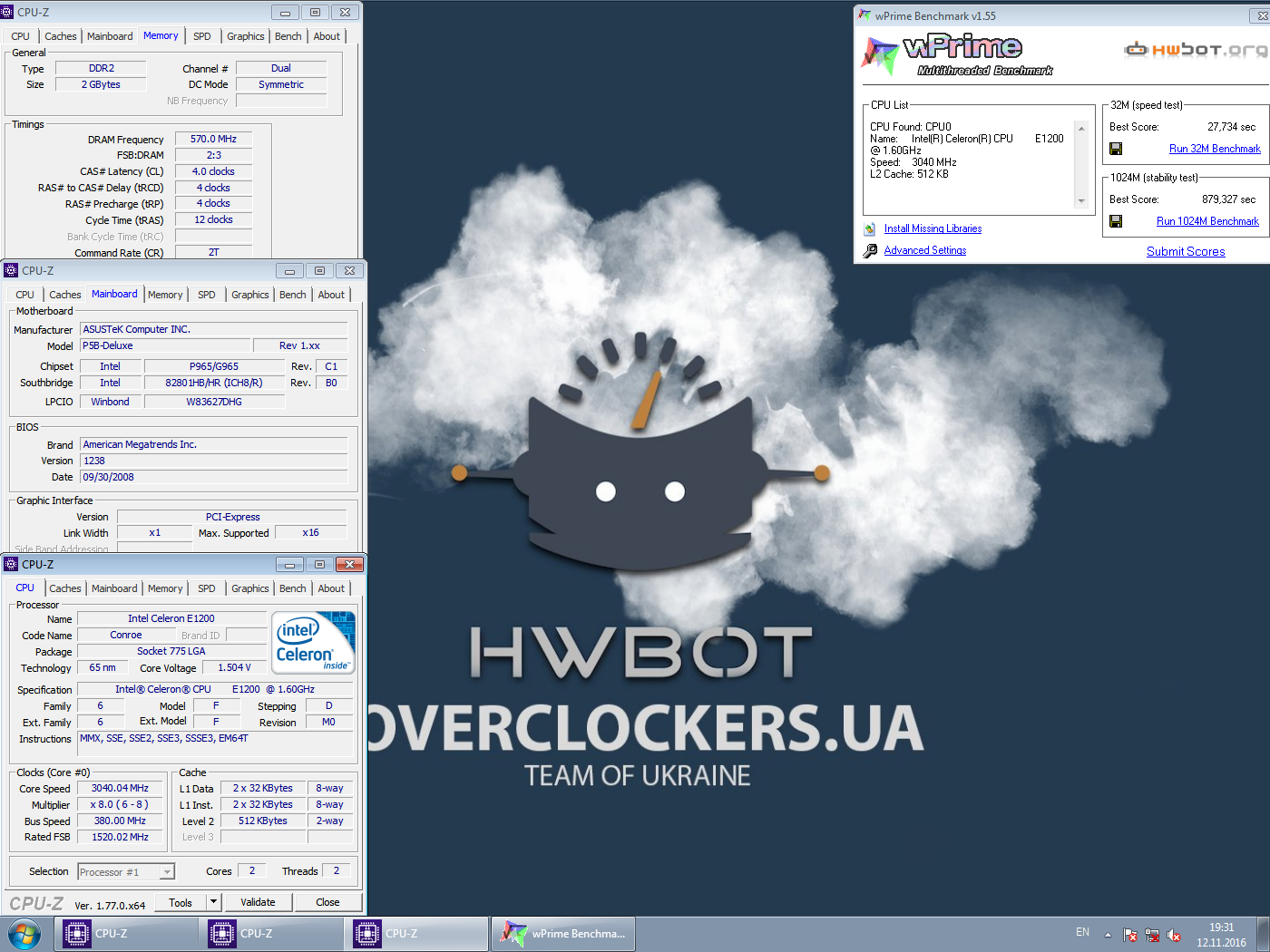Click the Multiplier value x 8.0 (6 - 8)
The height and width of the screenshot is (952, 1270).
[x=120, y=804]
